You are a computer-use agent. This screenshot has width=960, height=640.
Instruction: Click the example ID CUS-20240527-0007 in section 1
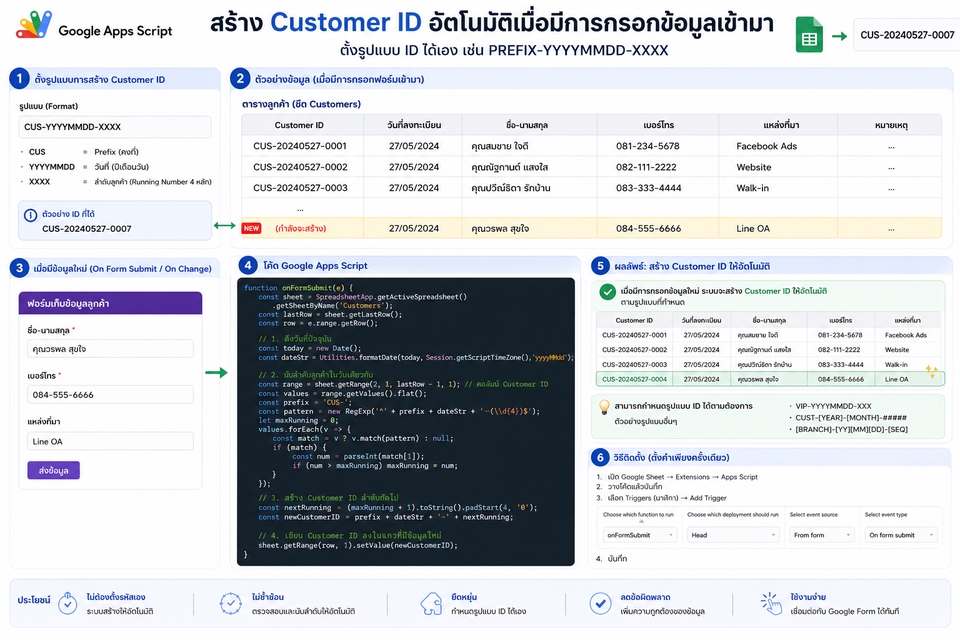86,228
